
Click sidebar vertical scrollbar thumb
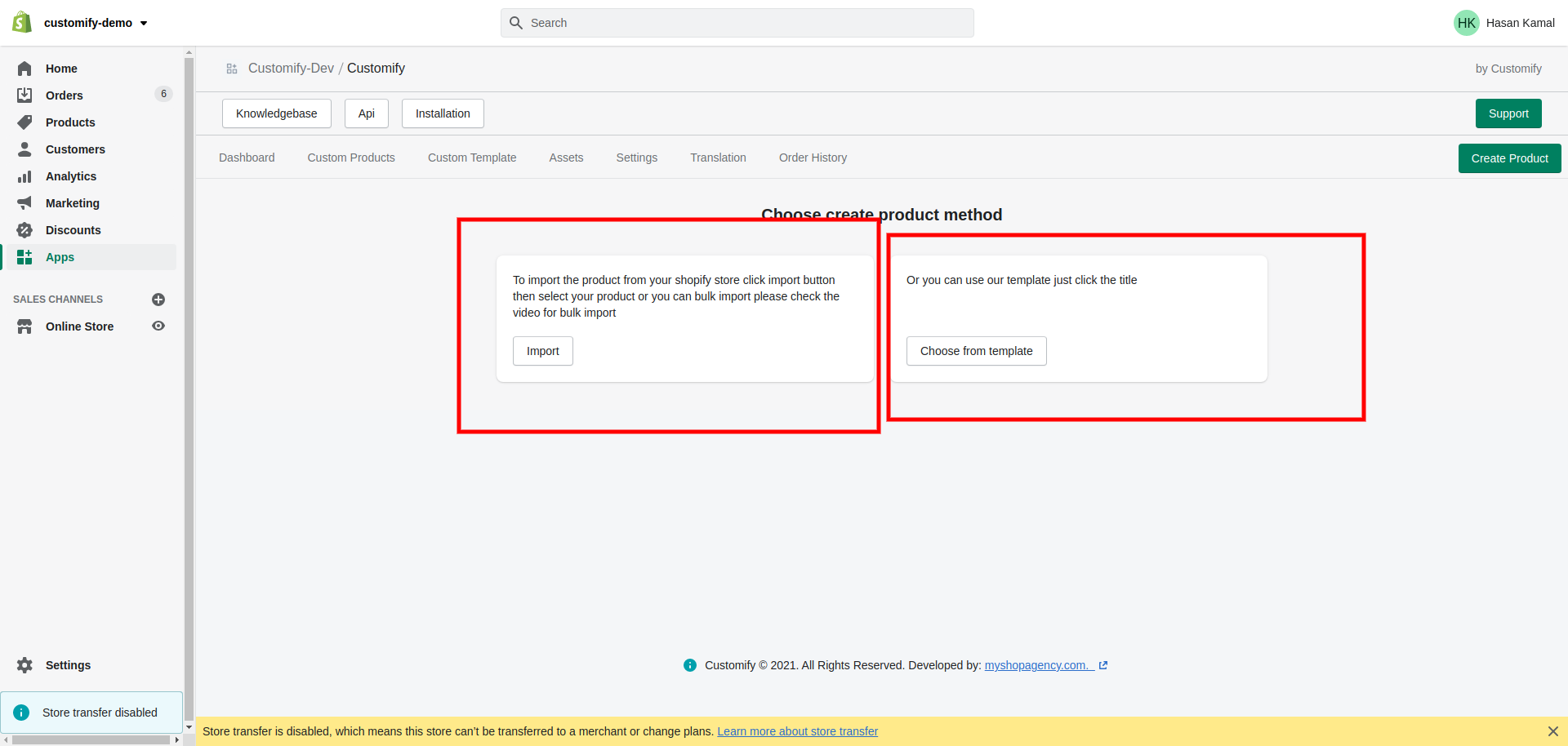click(189, 388)
